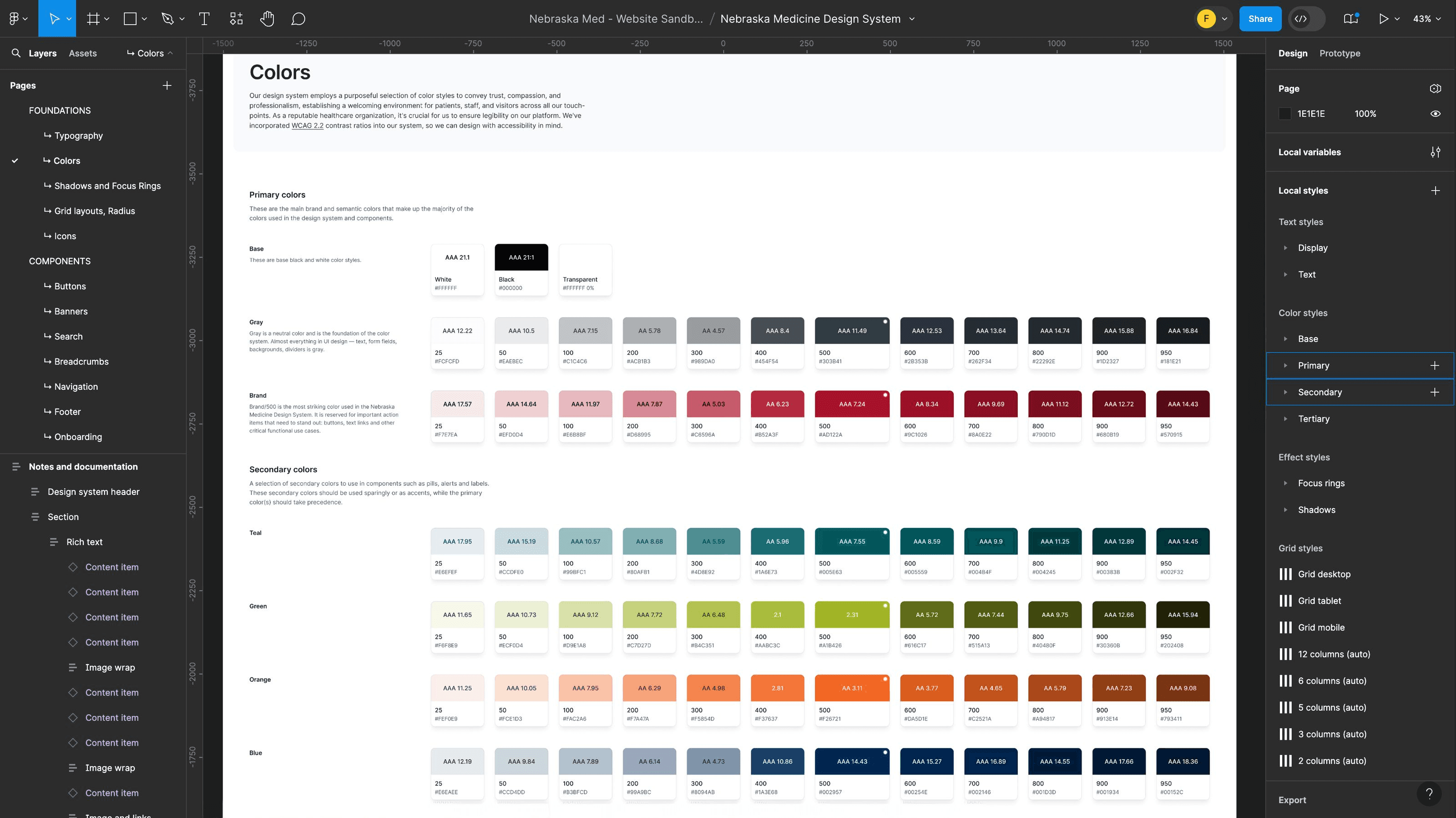
Task: Open the Resources components tool
Action: point(236,19)
